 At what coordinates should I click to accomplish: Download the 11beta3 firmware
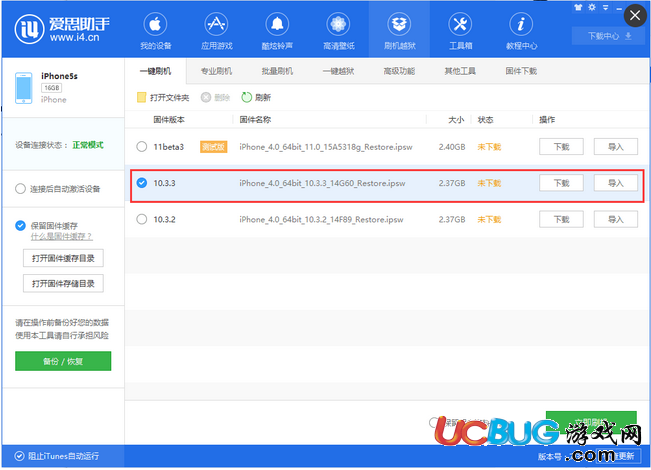coord(561,147)
